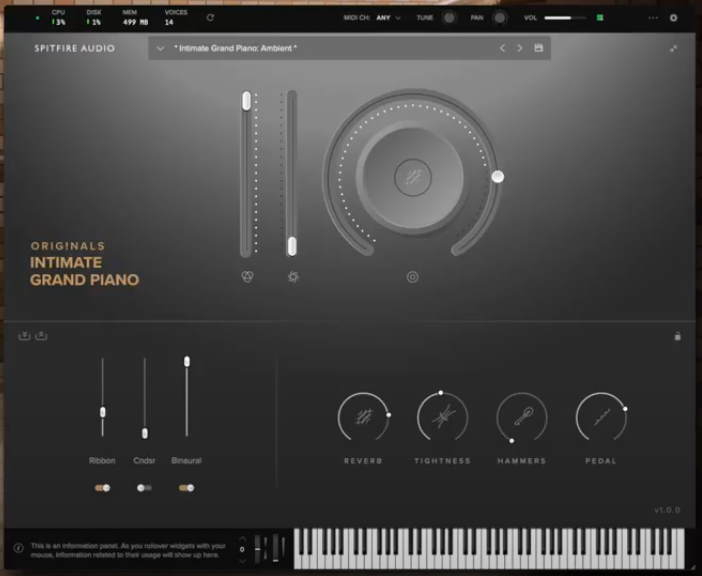Viewport: 702px width, 576px height.
Task: Click the CPU 3% readout
Action: (x=59, y=17)
